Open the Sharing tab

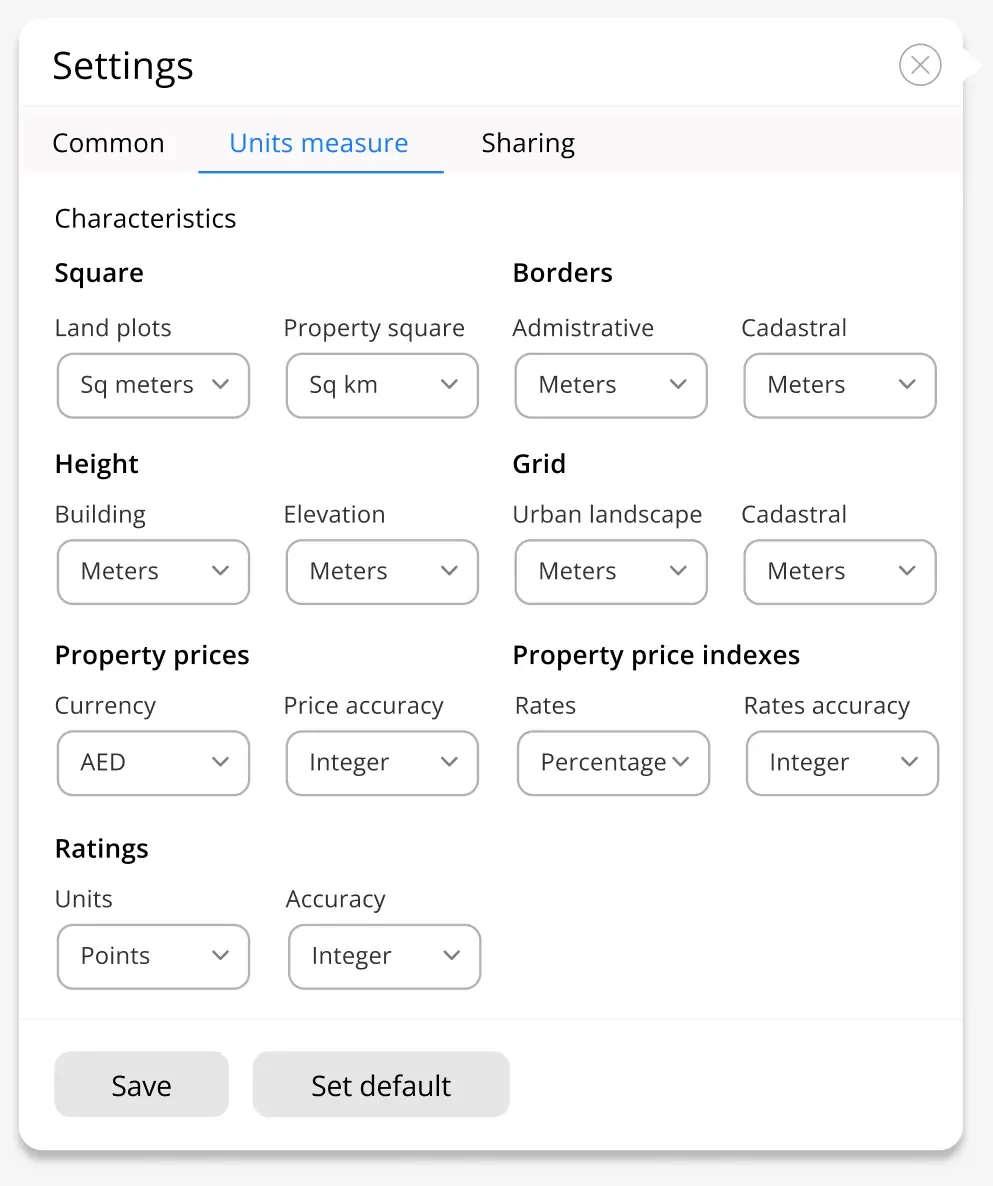[x=528, y=143]
